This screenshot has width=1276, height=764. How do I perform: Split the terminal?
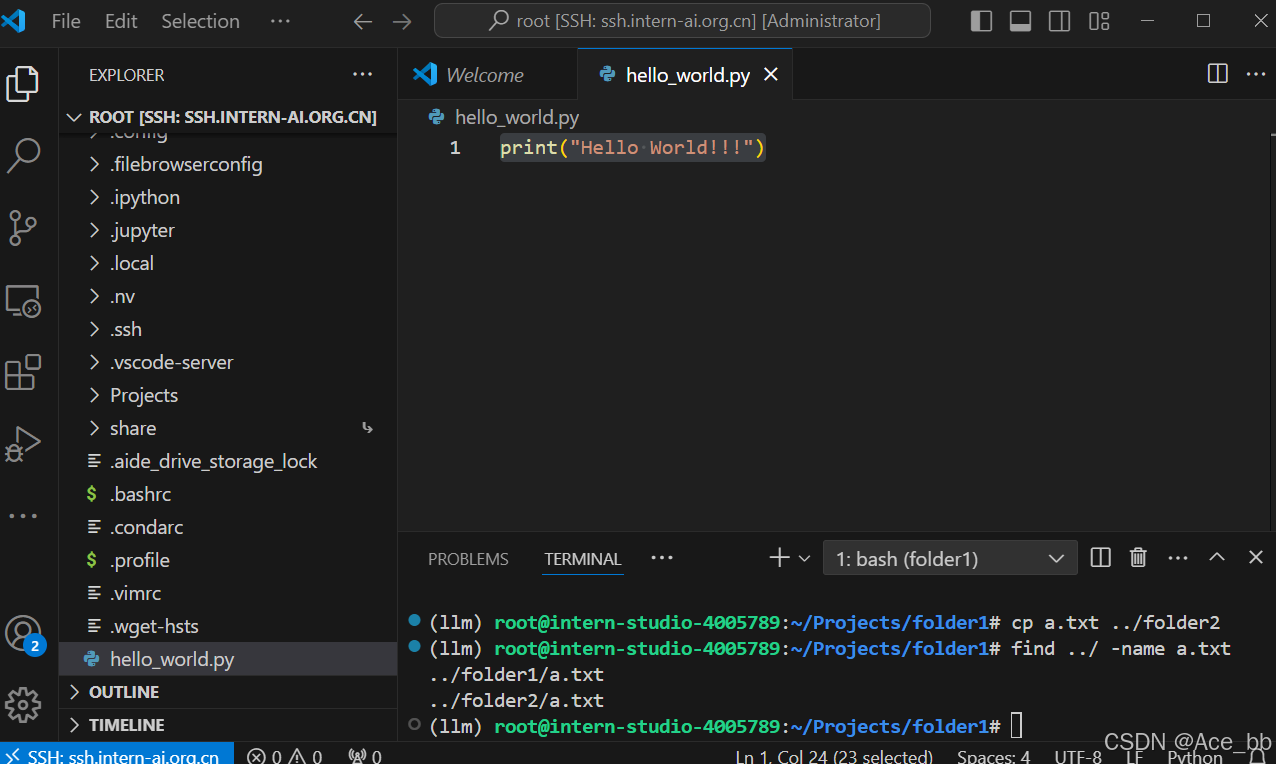click(x=1101, y=558)
